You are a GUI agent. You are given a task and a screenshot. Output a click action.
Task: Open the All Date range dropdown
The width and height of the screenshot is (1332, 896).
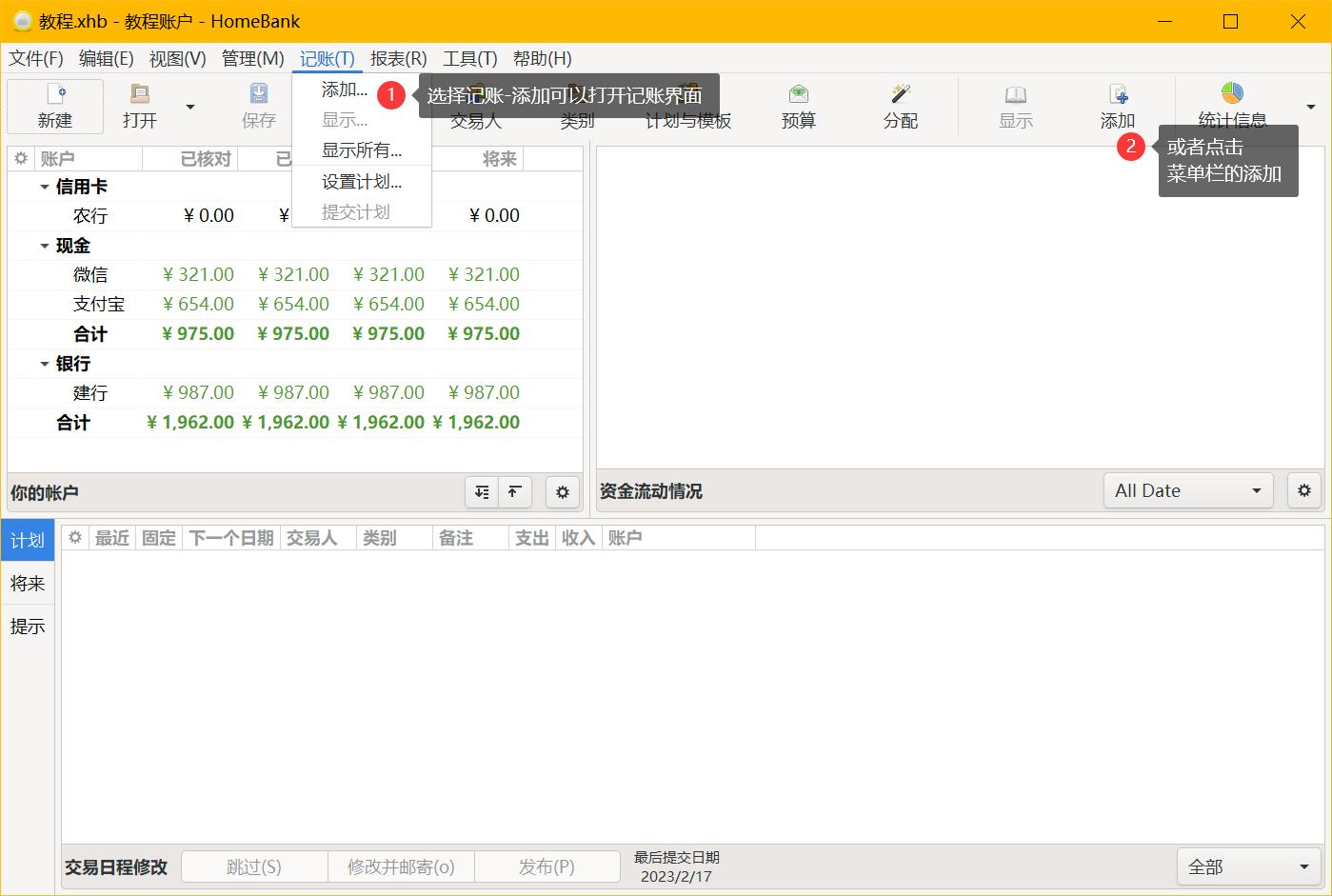point(1188,490)
